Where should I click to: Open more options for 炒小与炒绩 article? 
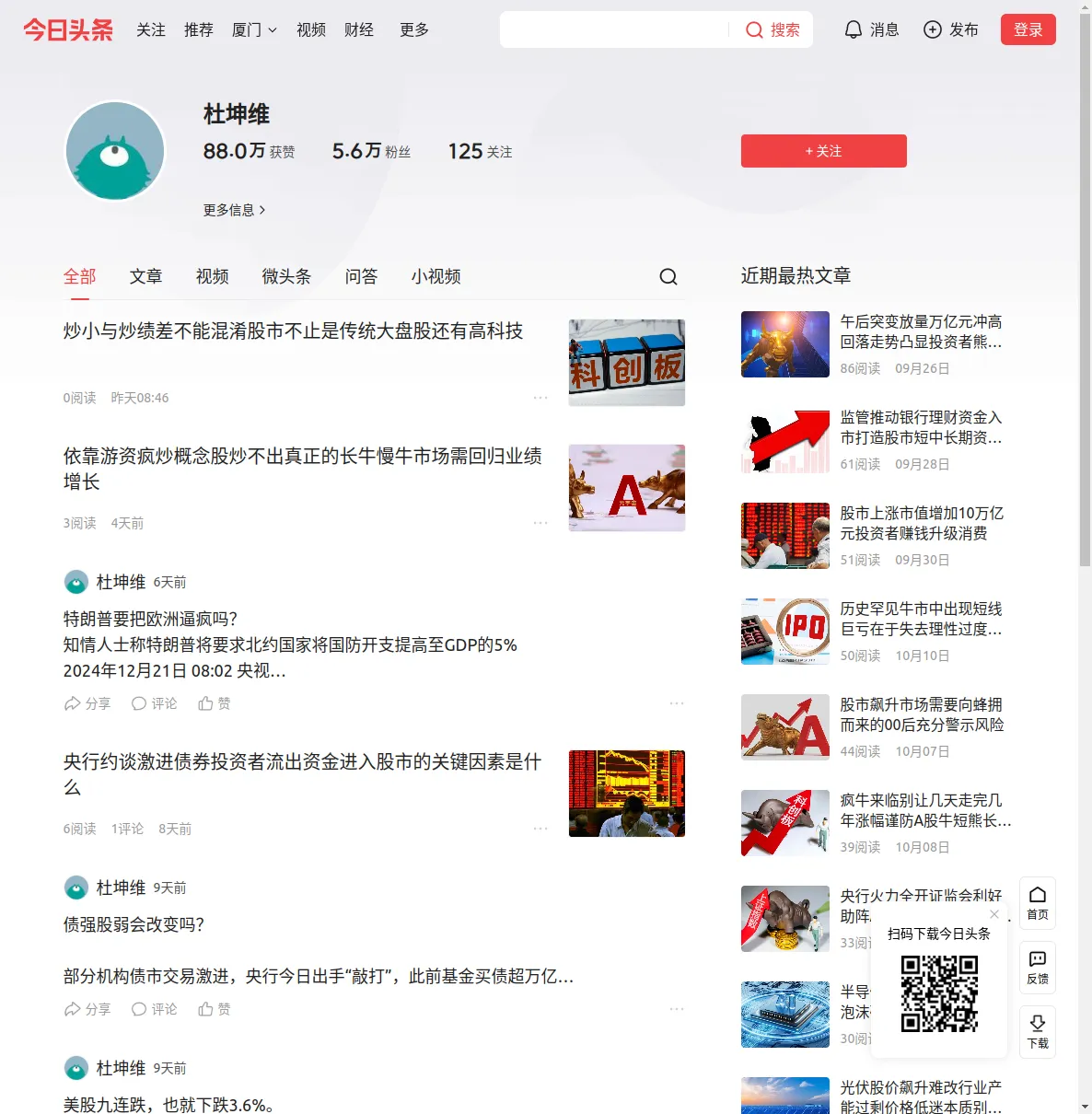(540, 398)
